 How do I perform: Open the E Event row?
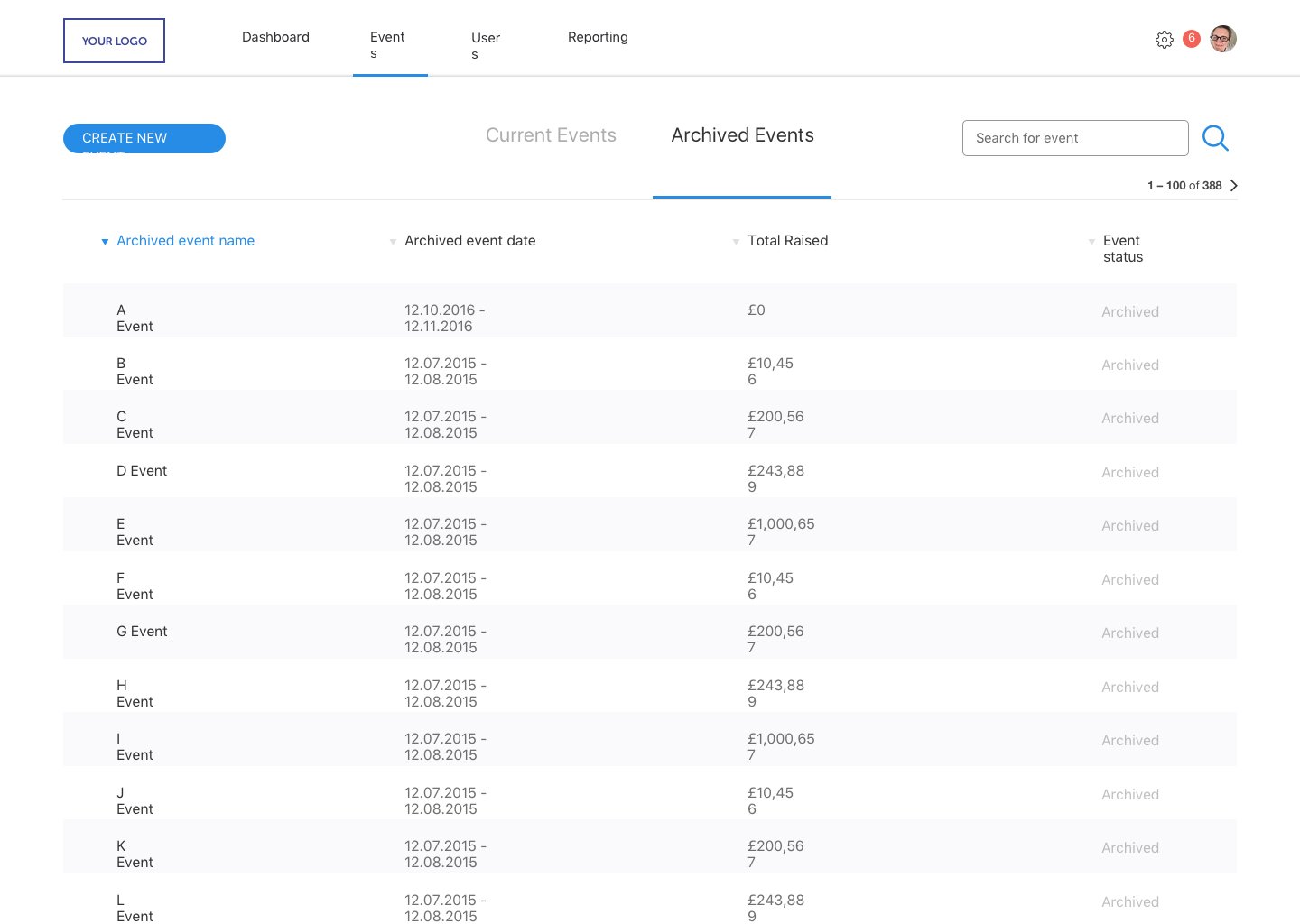[x=650, y=525]
